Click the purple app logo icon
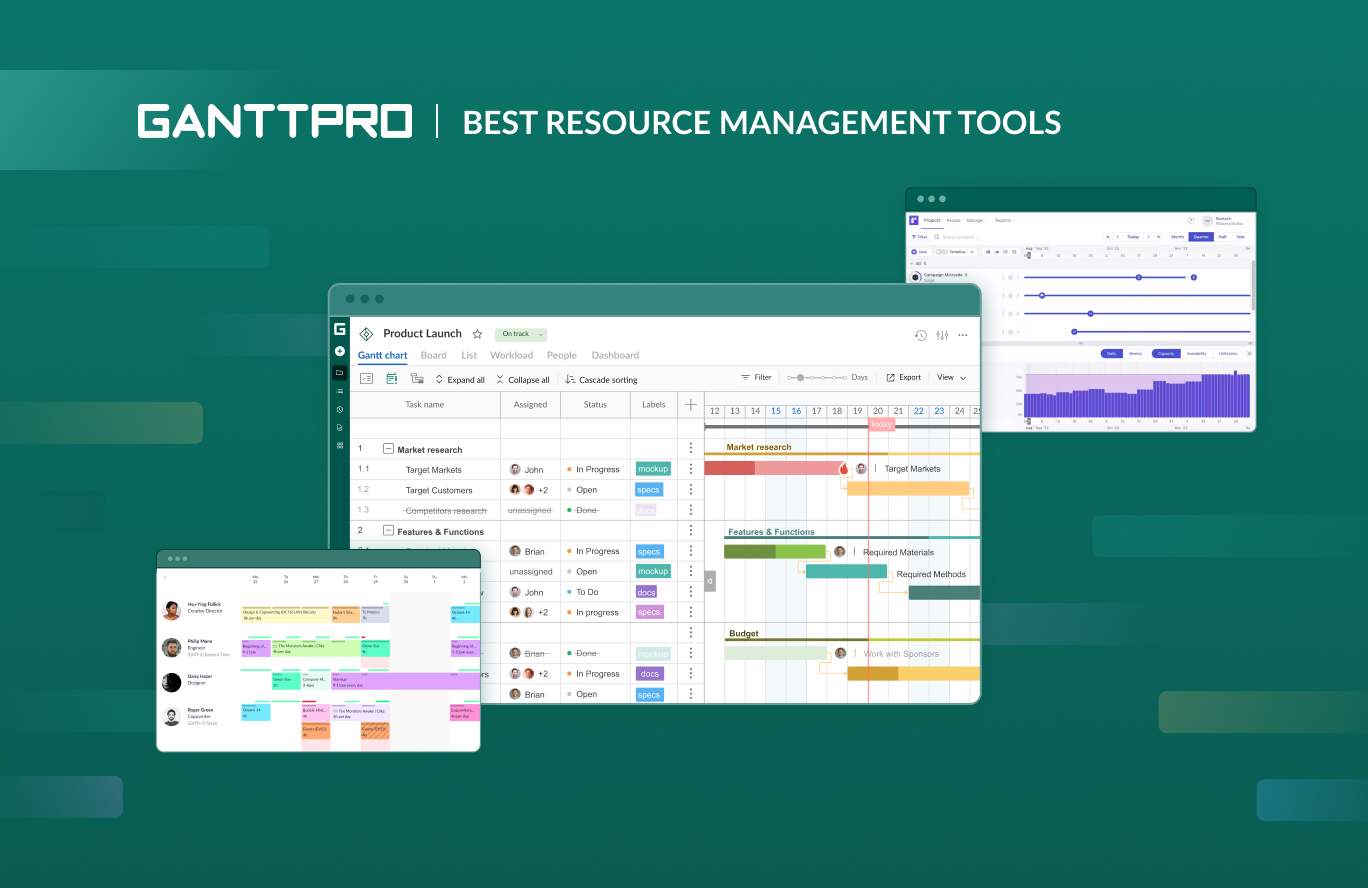 (x=914, y=220)
